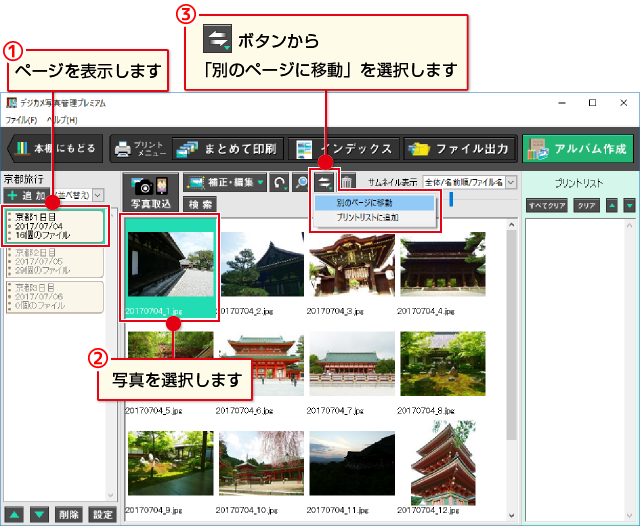The height and width of the screenshot is (528, 640).
Task: Select thumbnail 20170704_7.jpg
Action: [x=352, y=364]
